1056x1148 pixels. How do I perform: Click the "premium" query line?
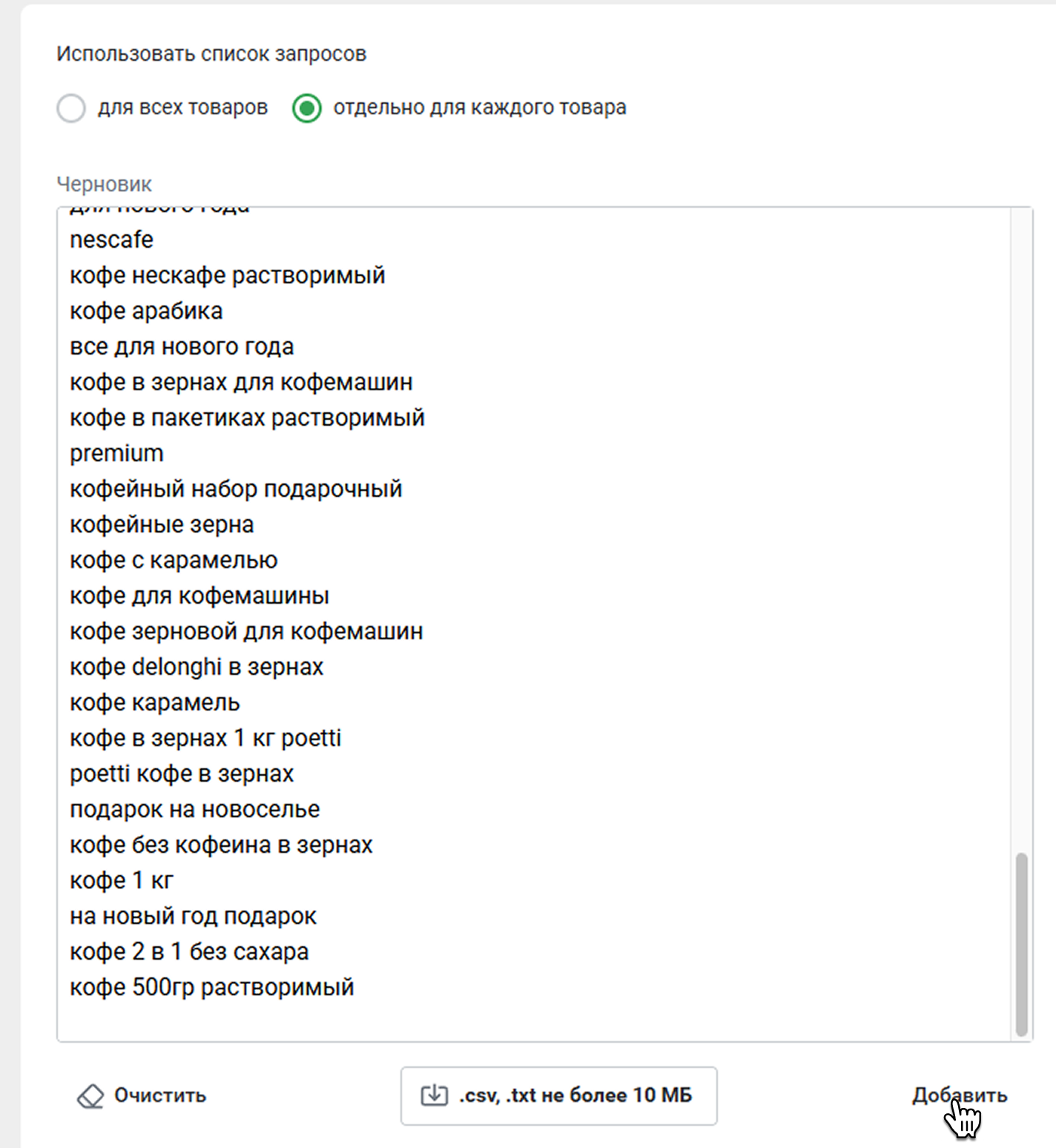coord(116,453)
